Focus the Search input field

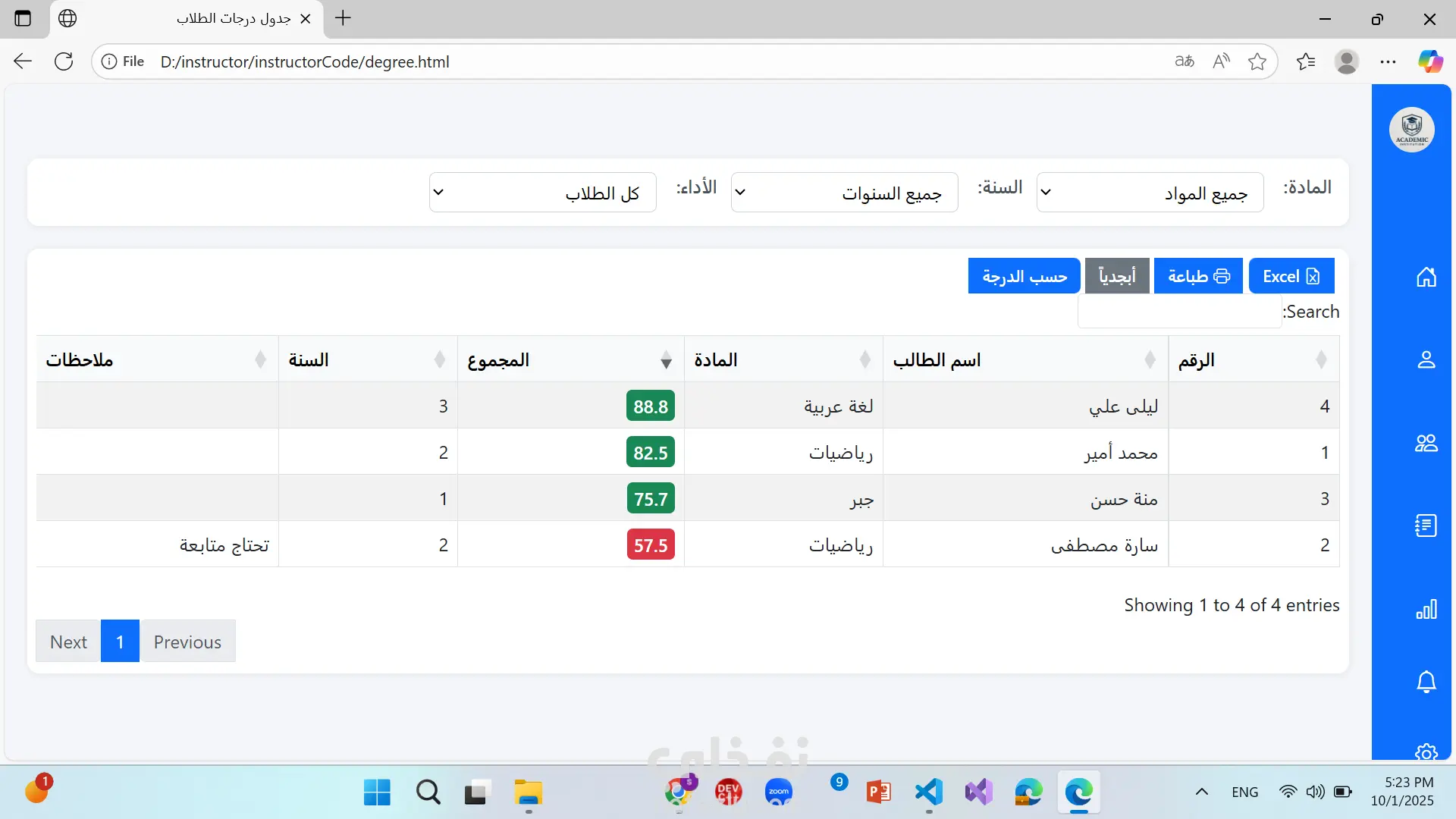point(1179,312)
